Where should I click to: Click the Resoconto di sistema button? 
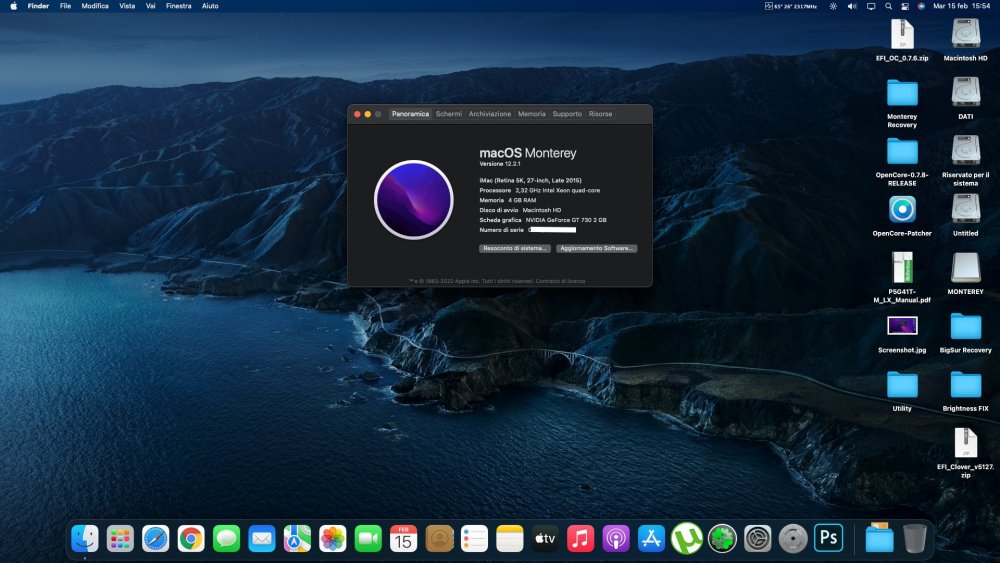(x=515, y=248)
